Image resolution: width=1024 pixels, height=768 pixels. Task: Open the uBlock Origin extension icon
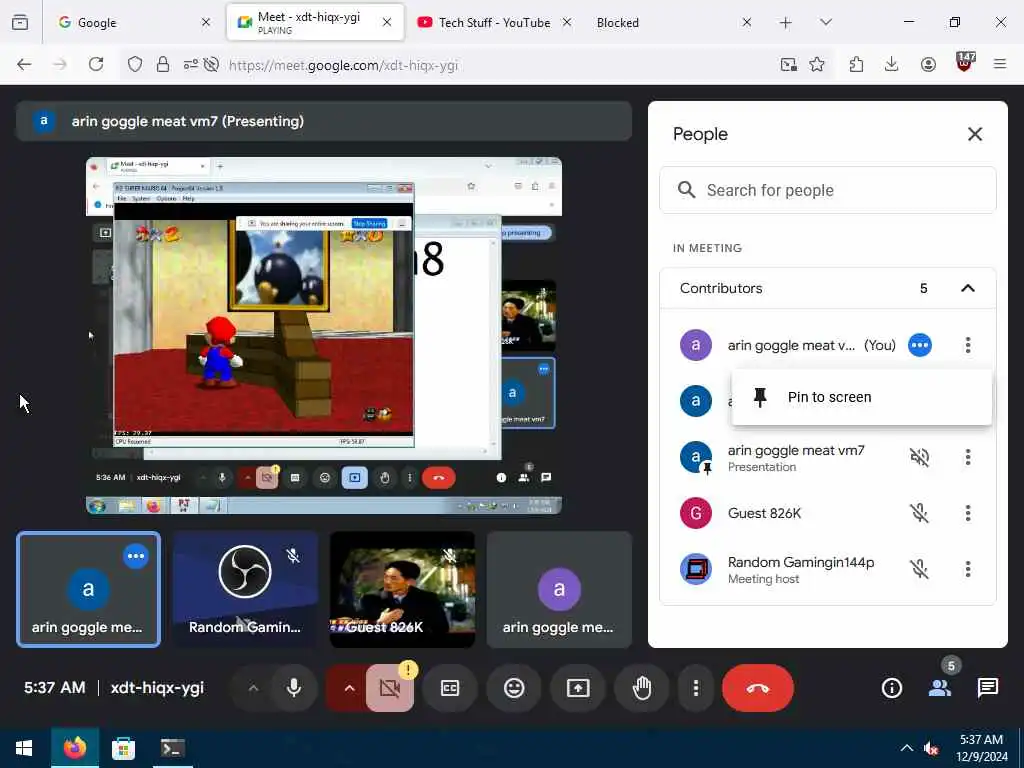[964, 63]
